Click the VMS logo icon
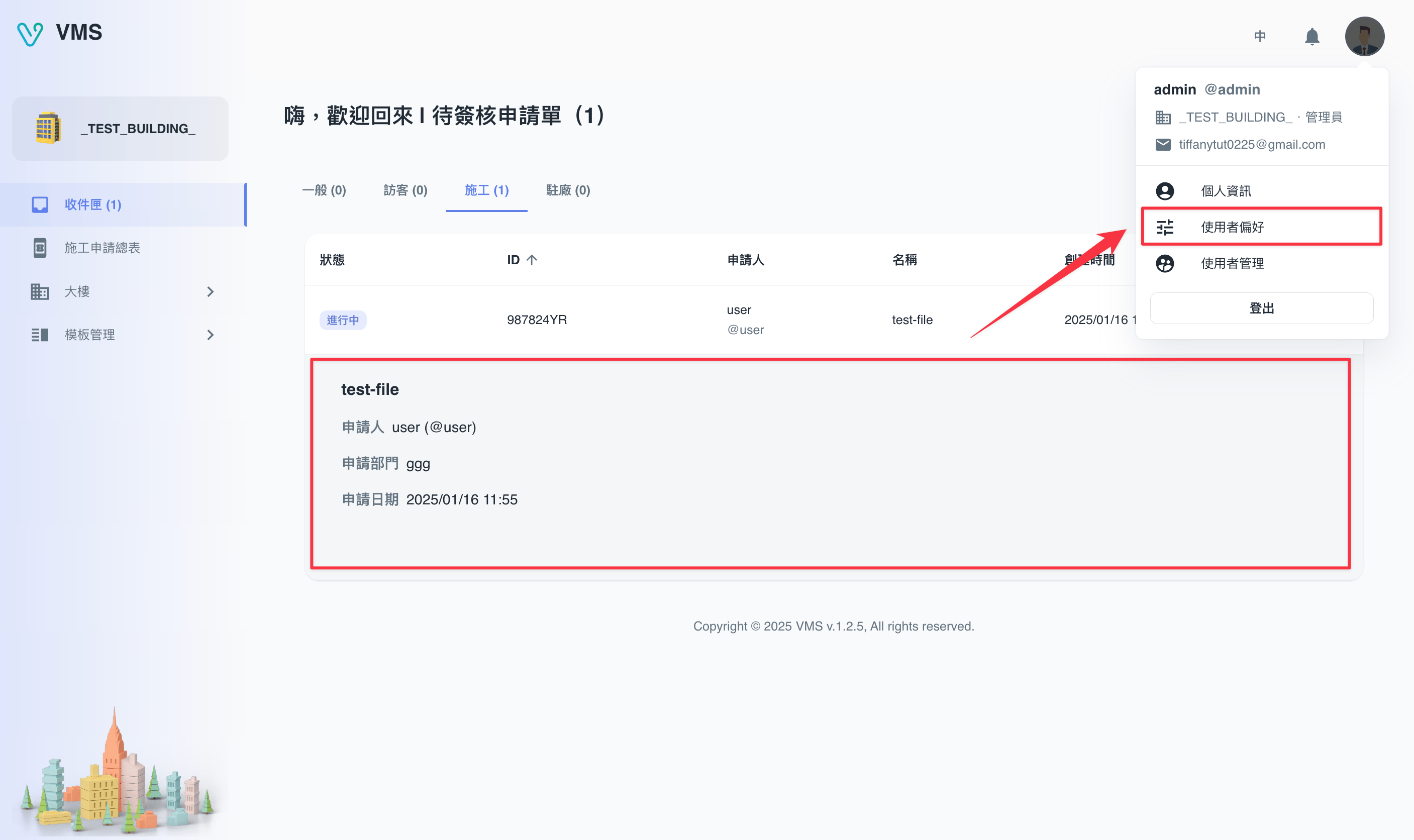This screenshot has height=840, width=1414. (x=30, y=33)
